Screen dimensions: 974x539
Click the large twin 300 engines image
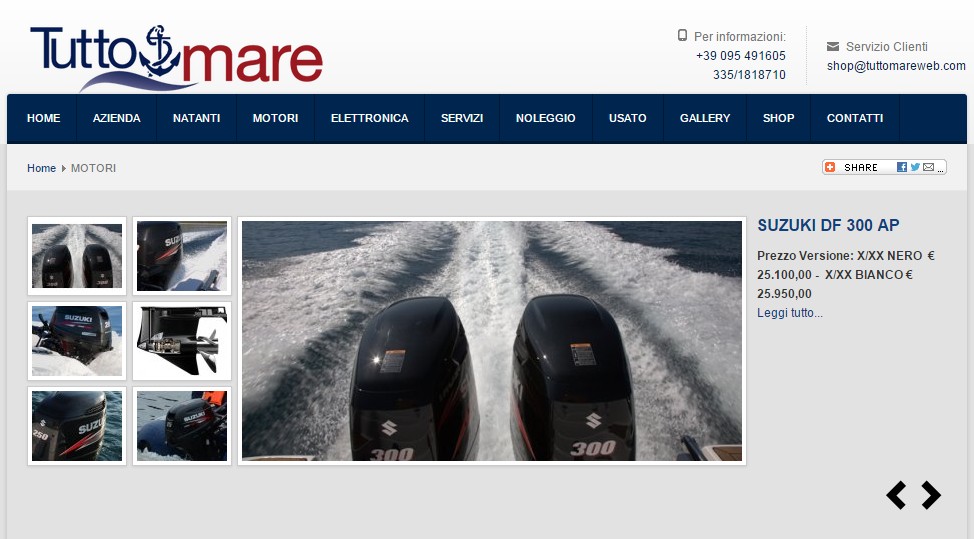tap(492, 341)
